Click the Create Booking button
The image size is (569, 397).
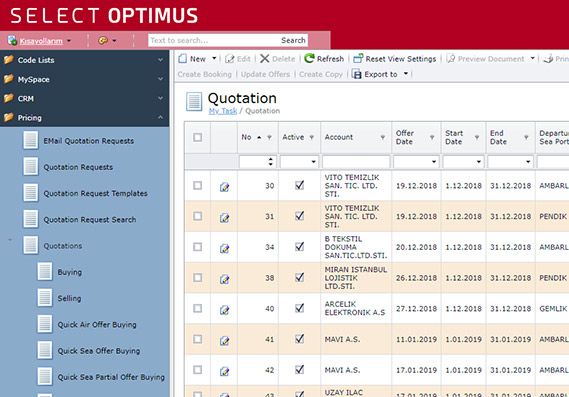coord(205,74)
